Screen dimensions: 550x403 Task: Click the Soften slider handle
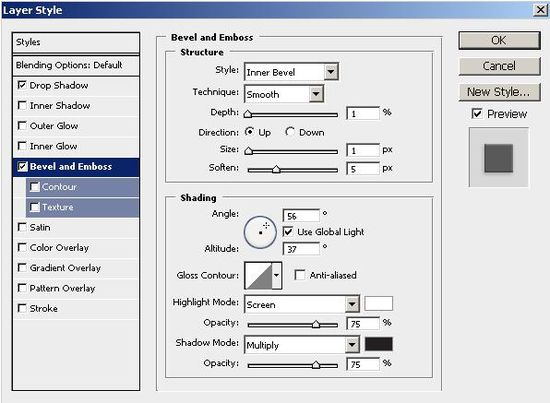click(276, 169)
